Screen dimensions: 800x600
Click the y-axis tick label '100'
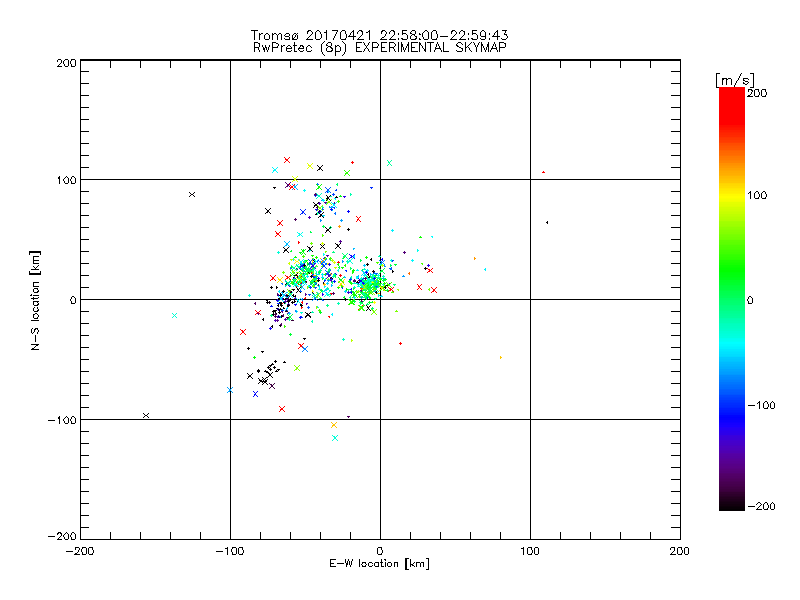pos(66,181)
